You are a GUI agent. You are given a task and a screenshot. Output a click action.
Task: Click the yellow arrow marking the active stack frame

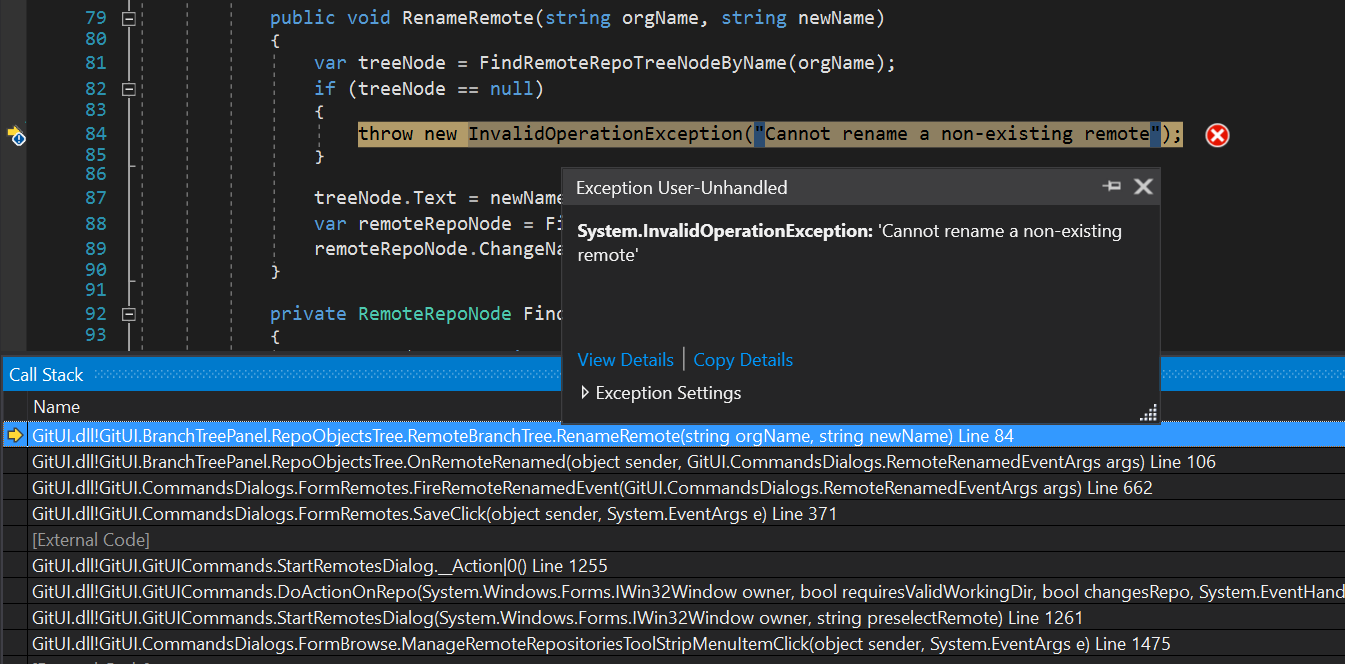coord(14,435)
